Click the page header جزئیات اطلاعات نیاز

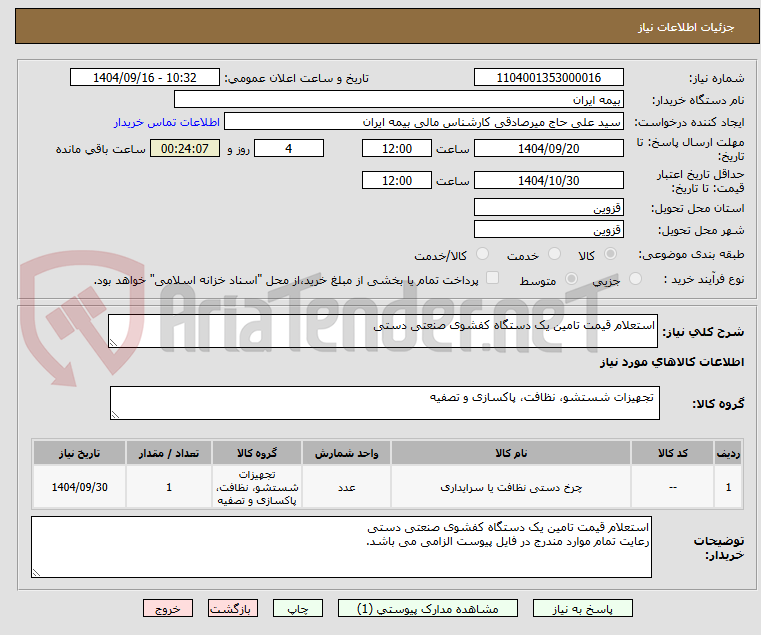pyautogui.click(x=686, y=27)
